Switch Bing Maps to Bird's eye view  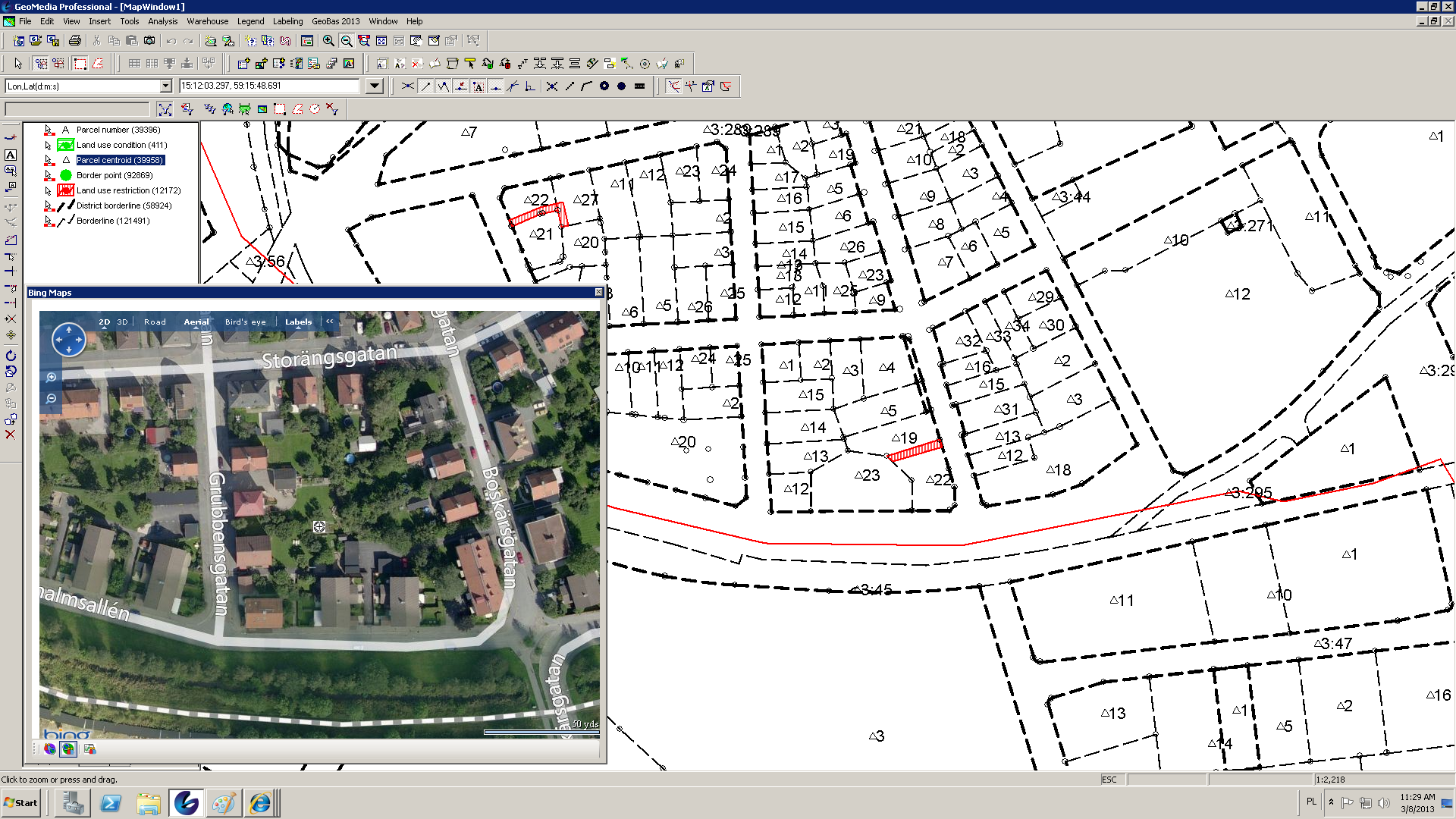point(246,322)
